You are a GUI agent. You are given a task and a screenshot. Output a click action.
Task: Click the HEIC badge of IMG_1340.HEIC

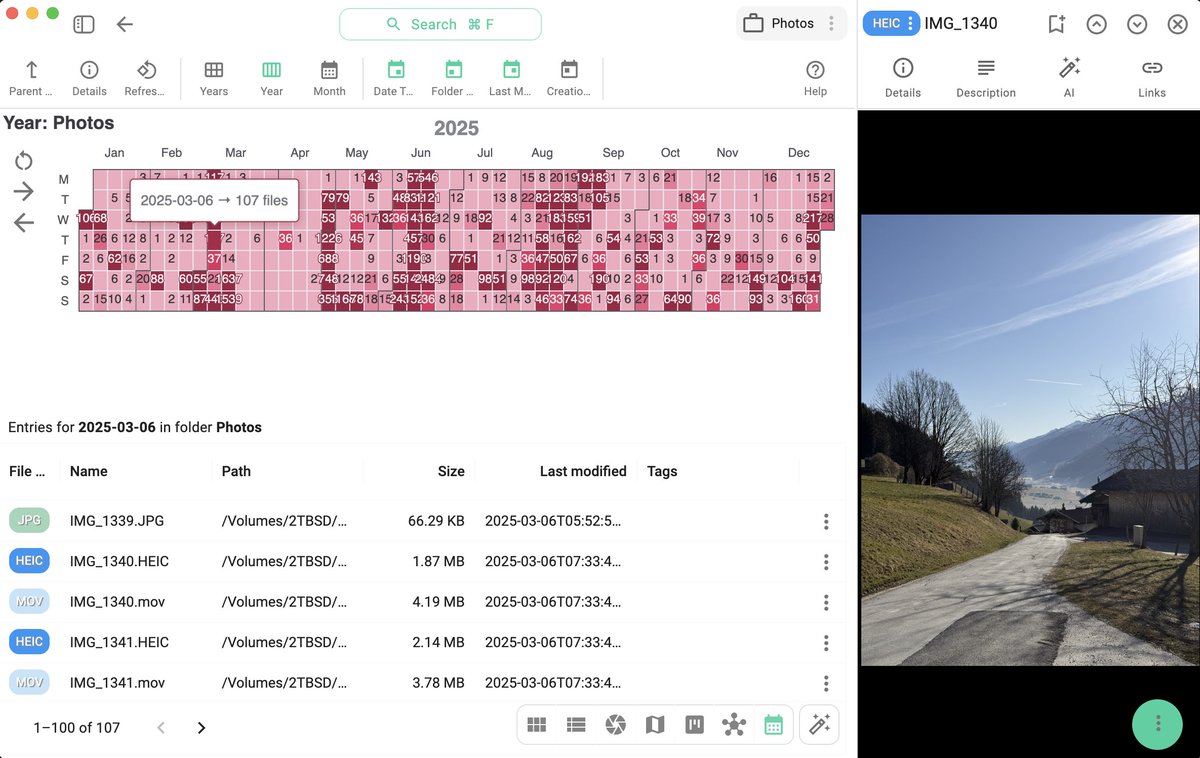click(29, 561)
